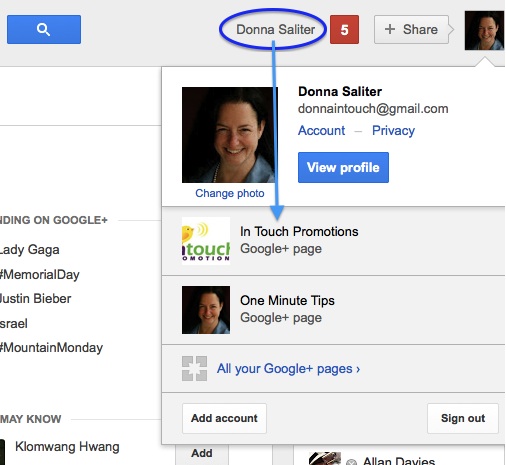506x465 pixels.
Task: Click the View profile button
Action: tap(343, 167)
